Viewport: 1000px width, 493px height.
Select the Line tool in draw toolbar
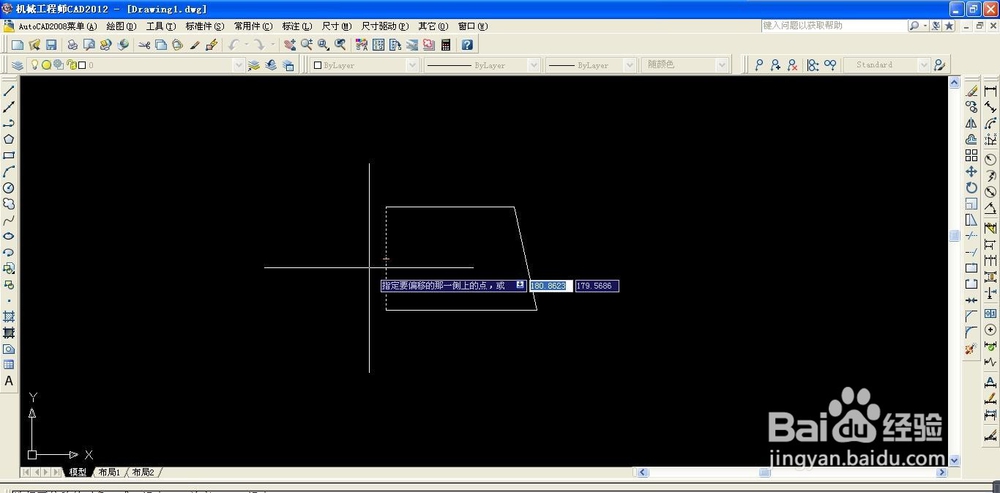click(x=9, y=91)
